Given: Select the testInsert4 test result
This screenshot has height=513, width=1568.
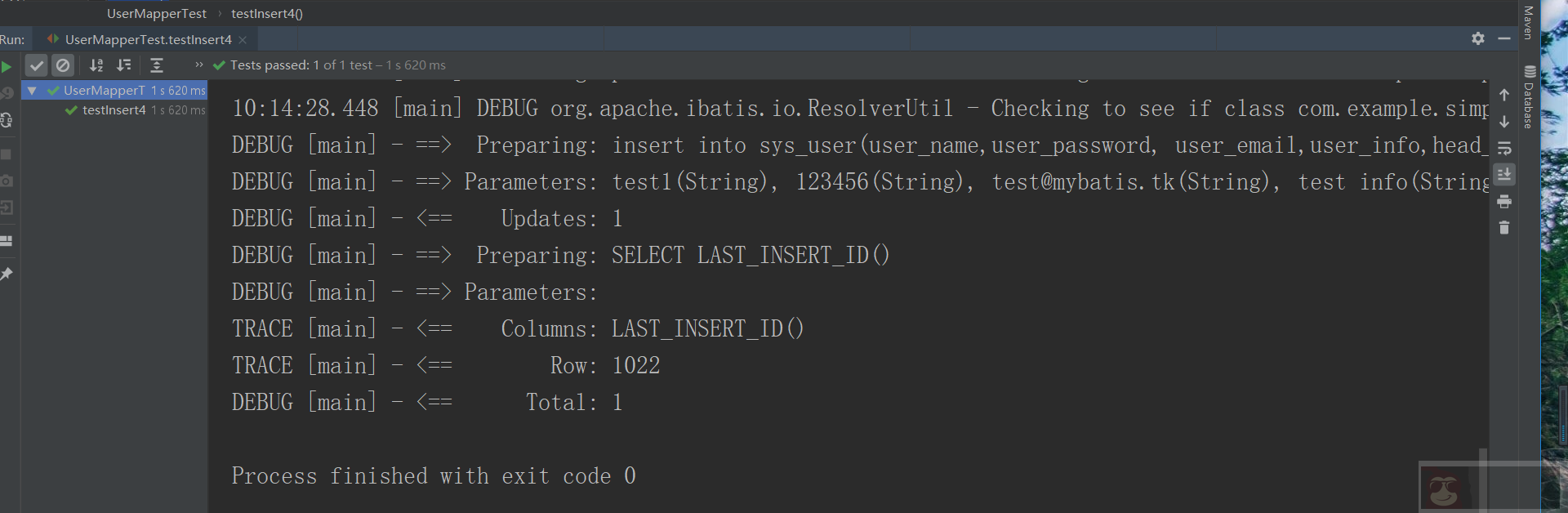Looking at the screenshot, I should point(114,110).
